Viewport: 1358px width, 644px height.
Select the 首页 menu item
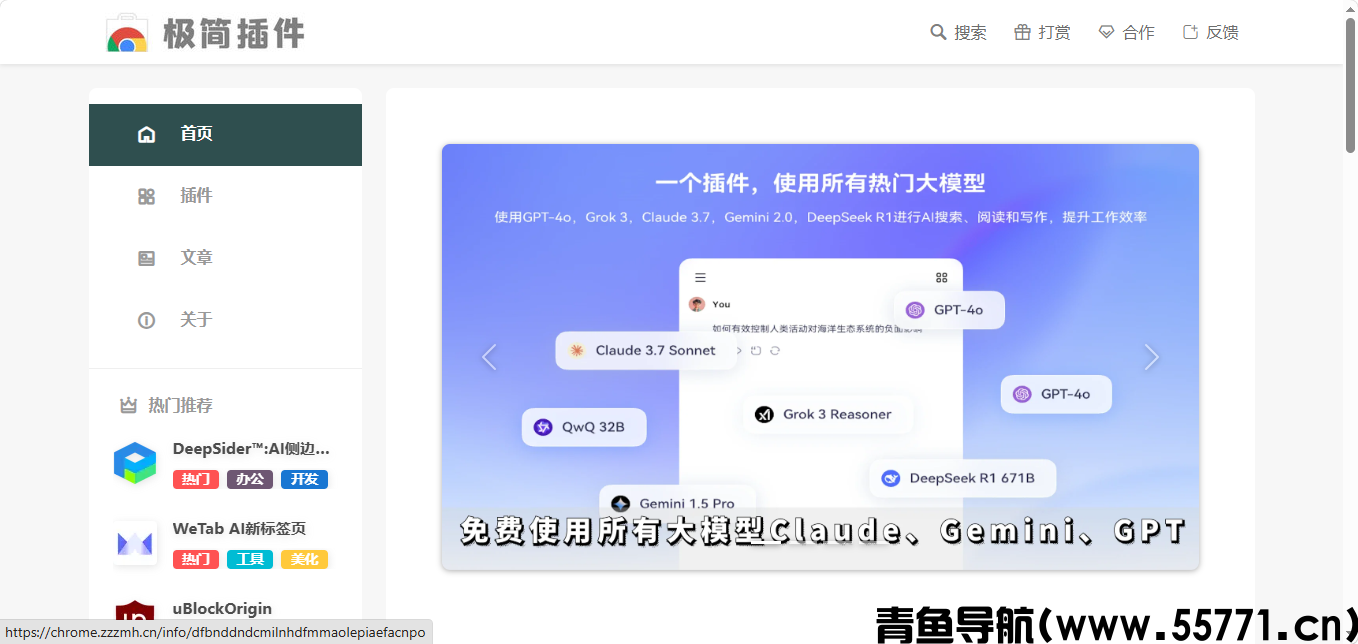[225, 134]
